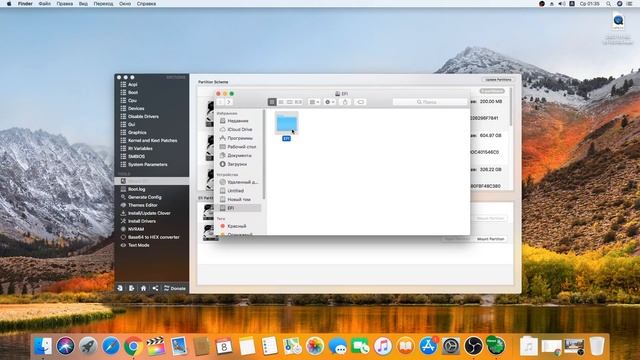
Task: Click the Donate button in Clover
Action: [x=175, y=288]
